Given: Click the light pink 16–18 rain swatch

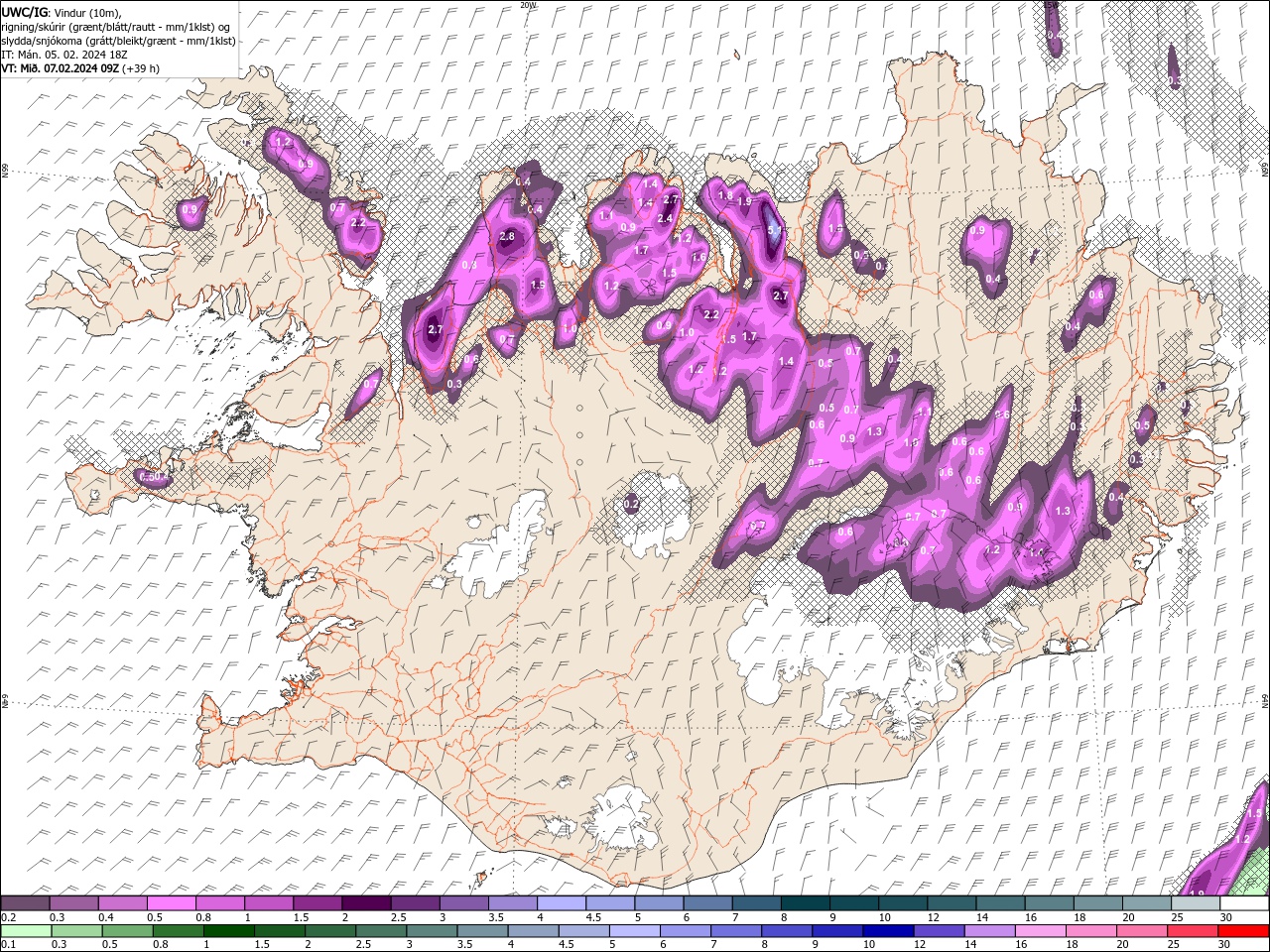Looking at the screenshot, I should click(x=1040, y=930).
